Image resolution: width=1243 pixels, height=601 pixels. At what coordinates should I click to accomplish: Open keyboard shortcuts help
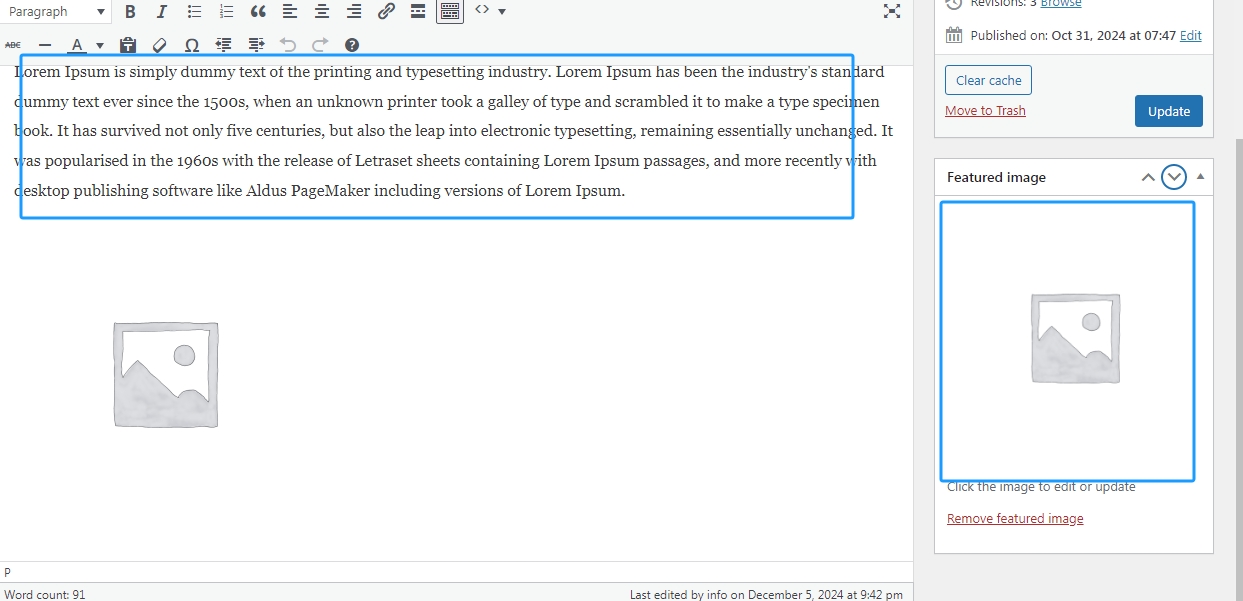coord(351,45)
